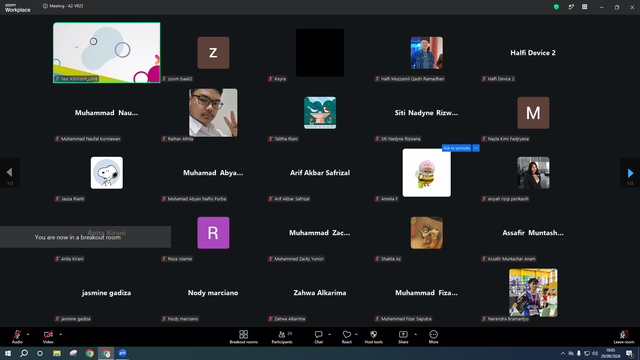Open the Breakout rooms panel
The width and height of the screenshot is (640, 360).
tap(243, 337)
